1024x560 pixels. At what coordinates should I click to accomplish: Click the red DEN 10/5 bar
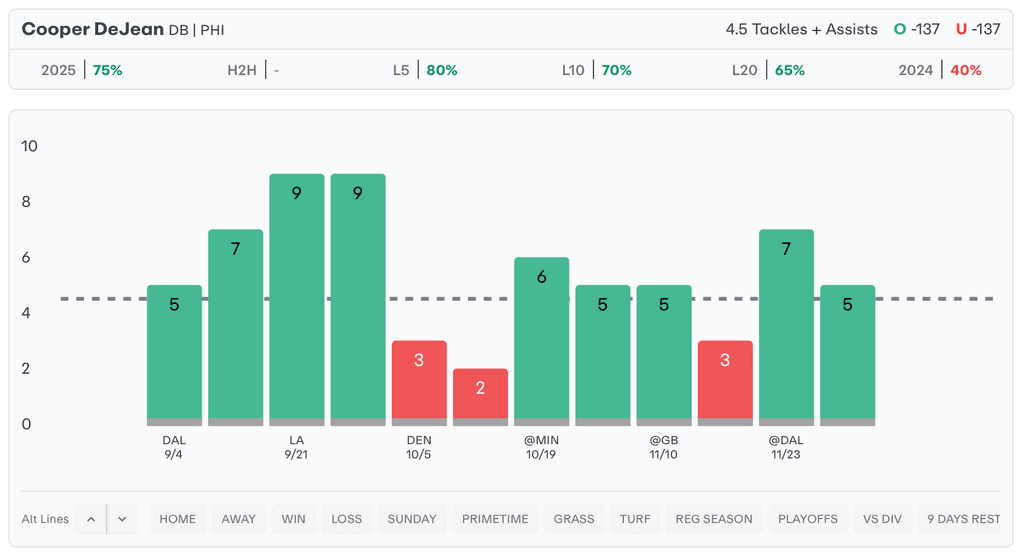click(x=419, y=382)
